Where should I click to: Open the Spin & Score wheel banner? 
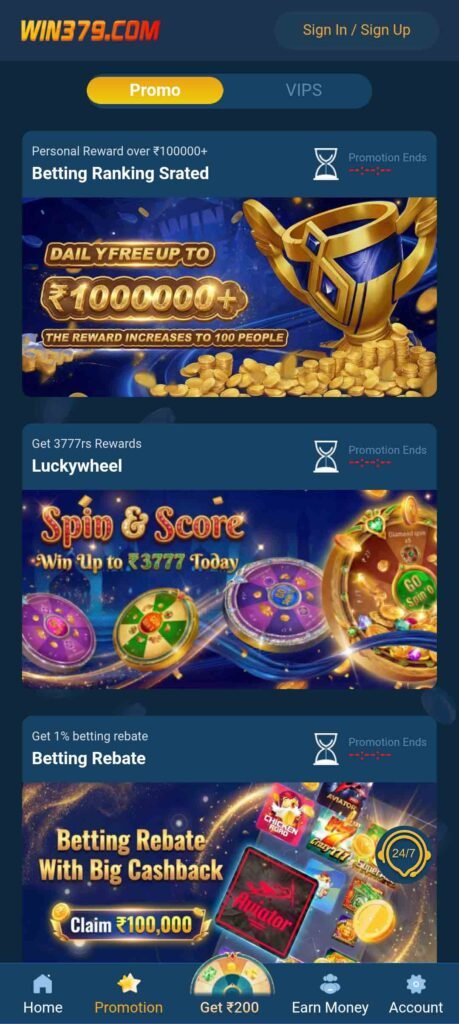click(x=230, y=589)
